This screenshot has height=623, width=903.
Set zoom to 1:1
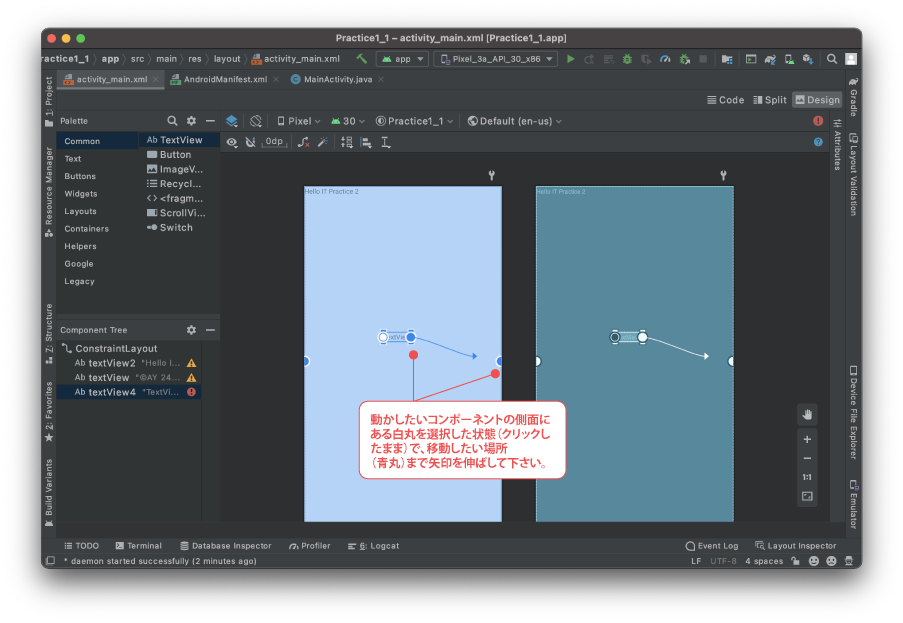tap(807, 477)
